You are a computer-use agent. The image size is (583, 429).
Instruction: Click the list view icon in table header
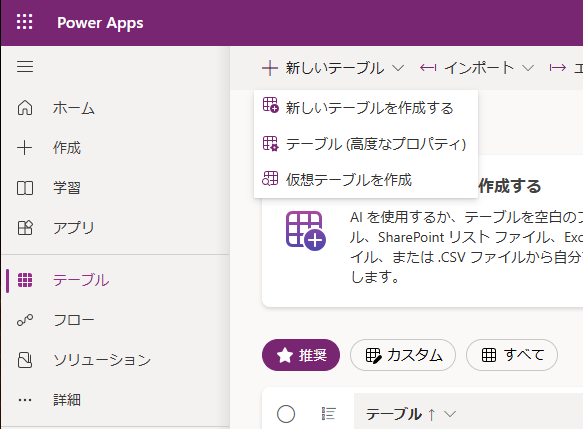coord(329,413)
